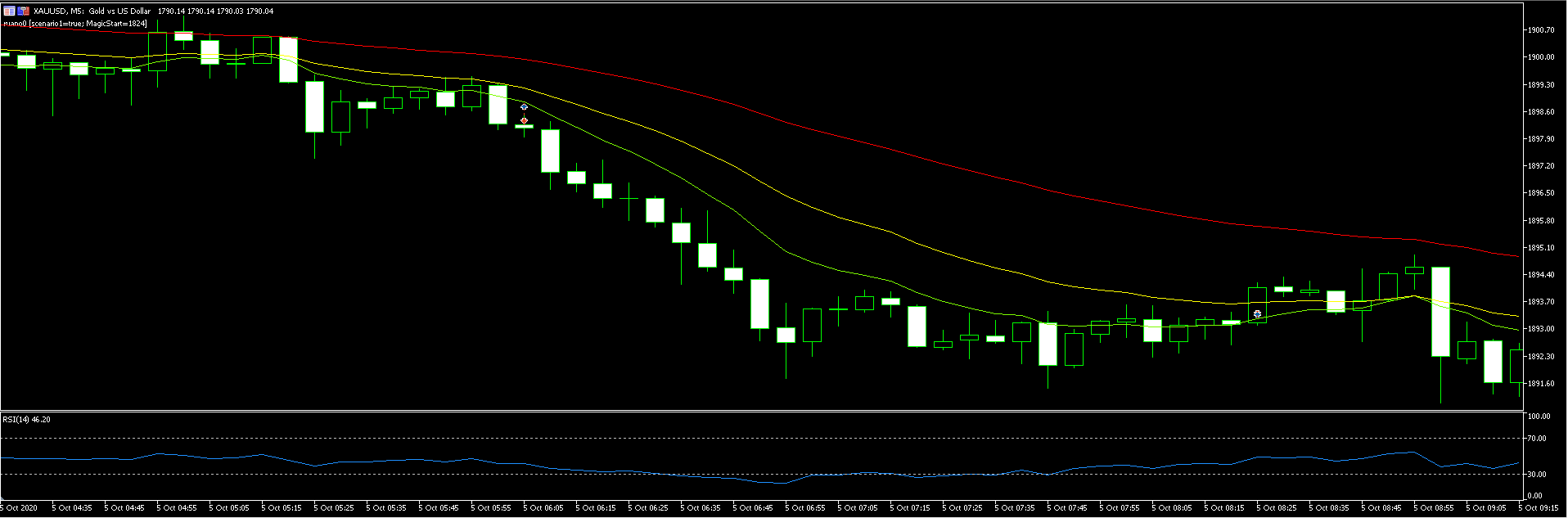Click the RSI 30.00 level label
1568x518 pixels.
1538,475
